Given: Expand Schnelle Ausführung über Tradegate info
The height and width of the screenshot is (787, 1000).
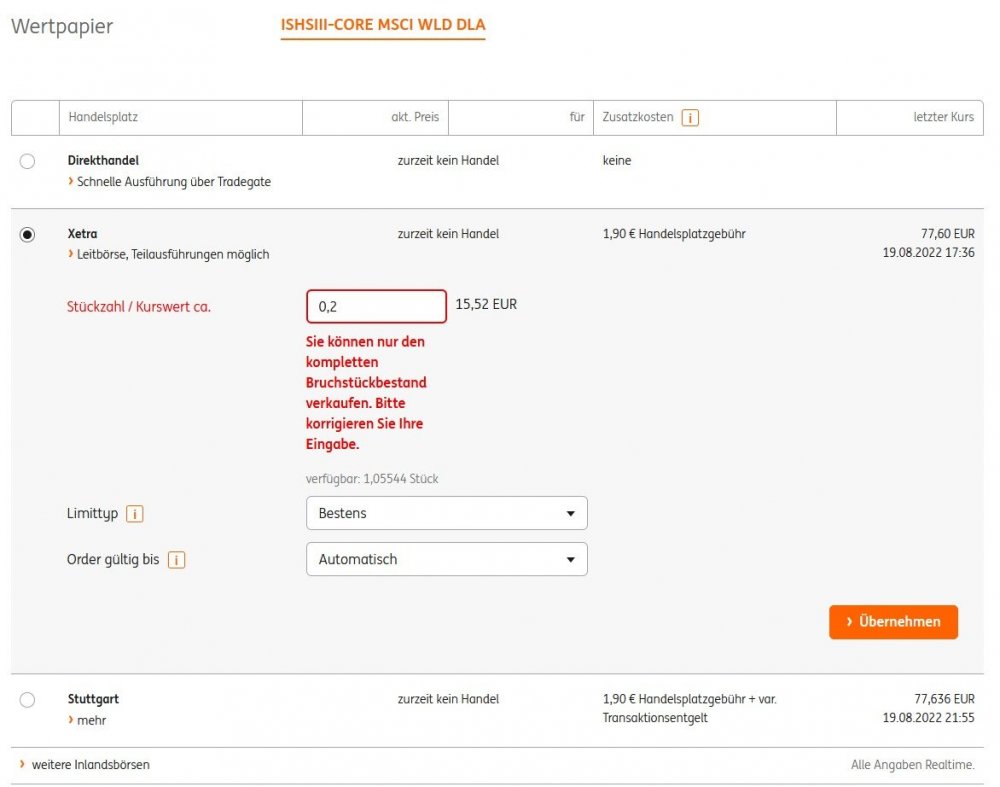Looking at the screenshot, I should click(x=173, y=182).
